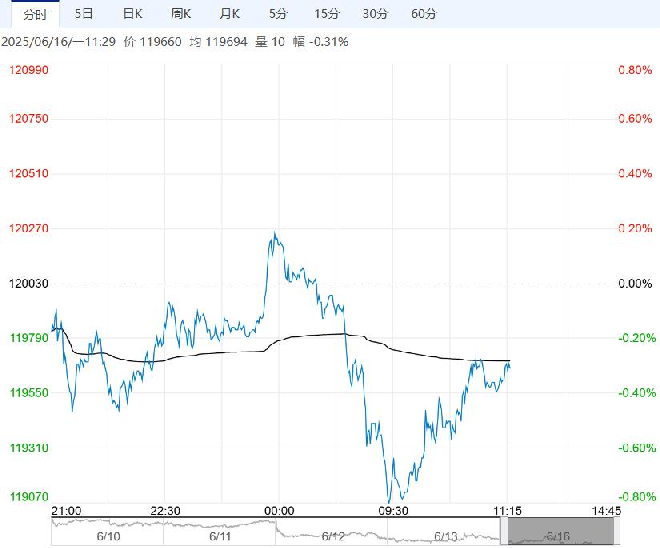This screenshot has height=548, width=660.
Task: Click the -0.60% percent axis label
Action: [637, 448]
